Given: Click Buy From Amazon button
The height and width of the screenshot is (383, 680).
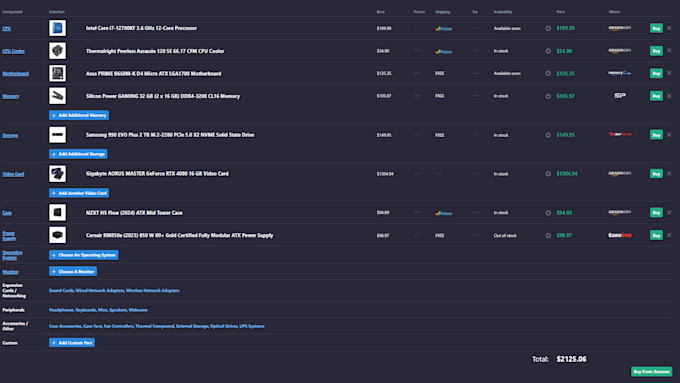Looking at the screenshot, I should click(x=651, y=372).
